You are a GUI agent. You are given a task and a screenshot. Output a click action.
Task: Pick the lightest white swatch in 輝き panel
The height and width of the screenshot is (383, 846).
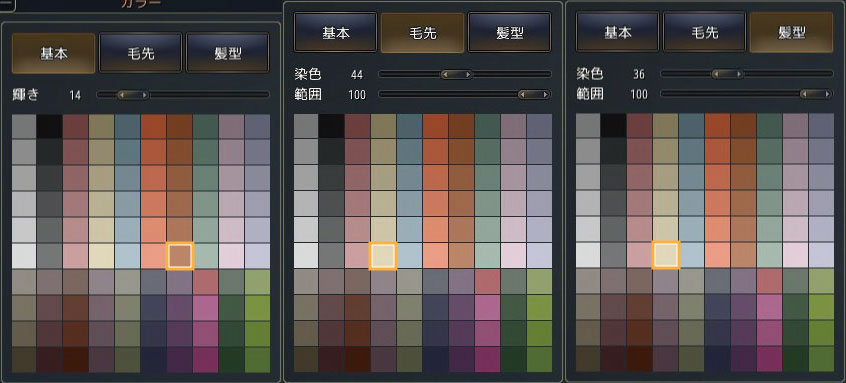pos(24,256)
